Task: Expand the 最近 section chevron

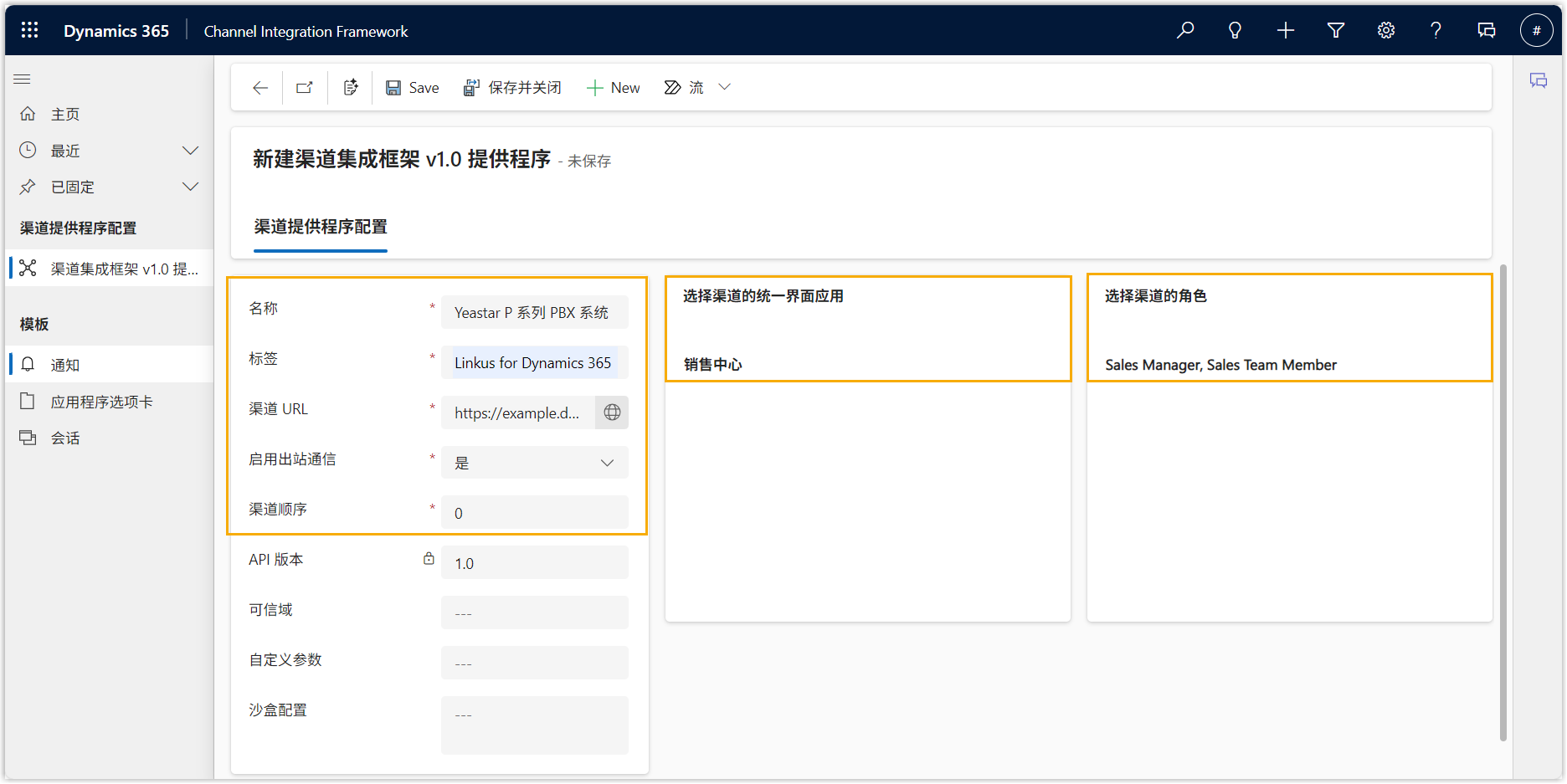Action: 191,151
